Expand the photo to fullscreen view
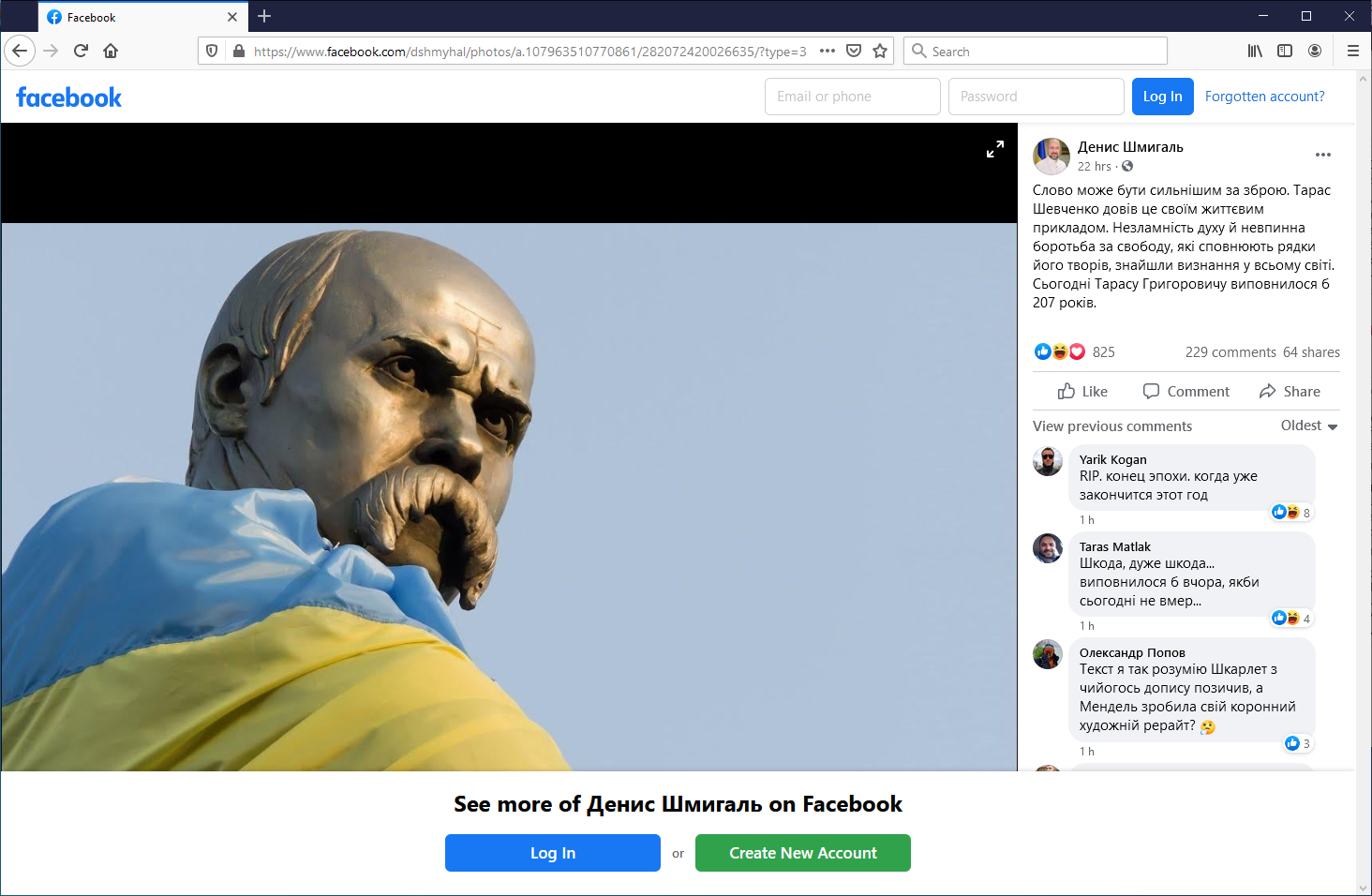 pos(994,149)
